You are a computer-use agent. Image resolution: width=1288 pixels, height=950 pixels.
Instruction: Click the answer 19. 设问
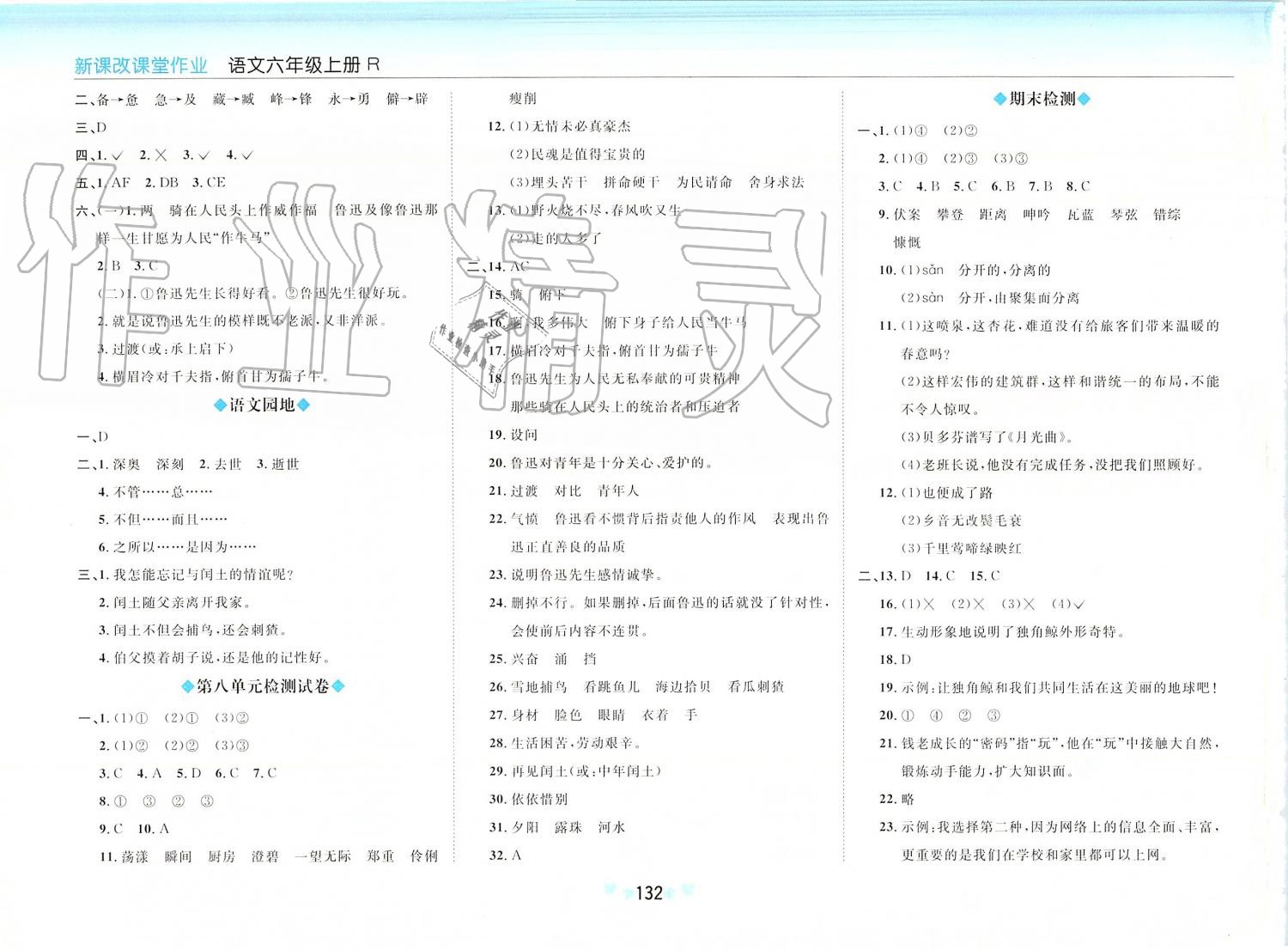click(x=513, y=435)
